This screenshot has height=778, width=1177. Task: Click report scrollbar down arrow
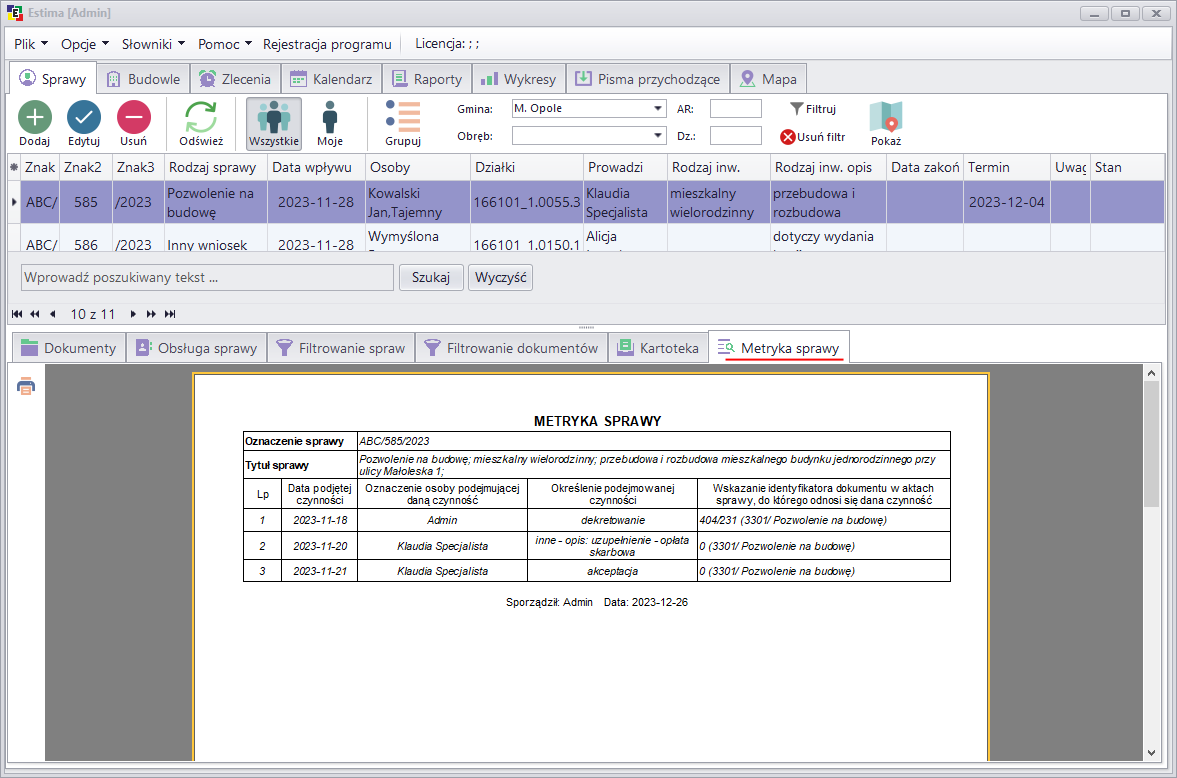pyautogui.click(x=1151, y=753)
